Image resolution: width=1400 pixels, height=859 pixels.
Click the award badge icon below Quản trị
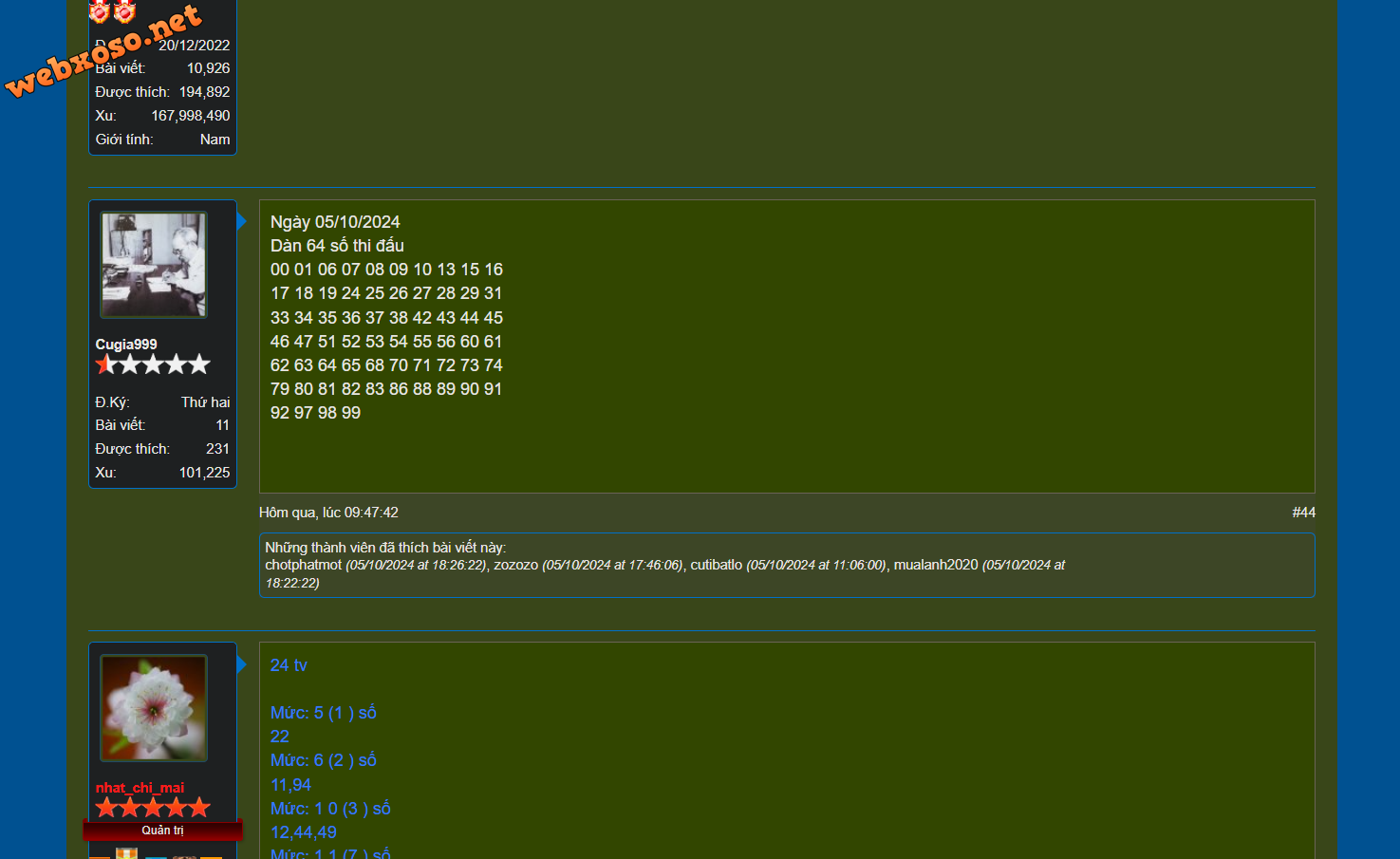126,853
